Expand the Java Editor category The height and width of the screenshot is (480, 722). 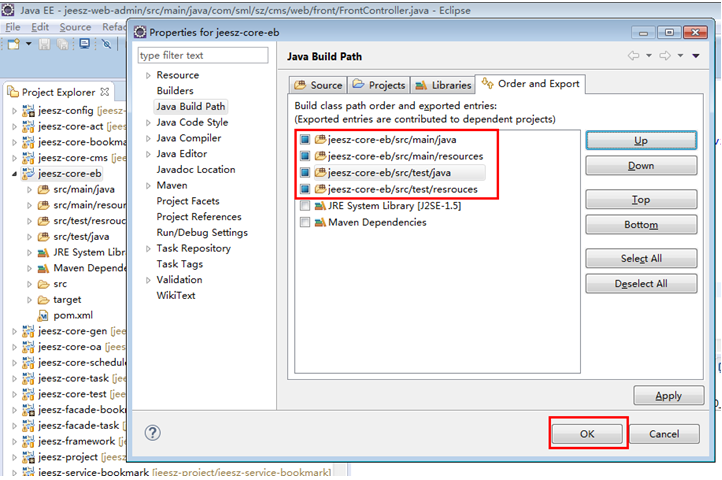[148, 154]
